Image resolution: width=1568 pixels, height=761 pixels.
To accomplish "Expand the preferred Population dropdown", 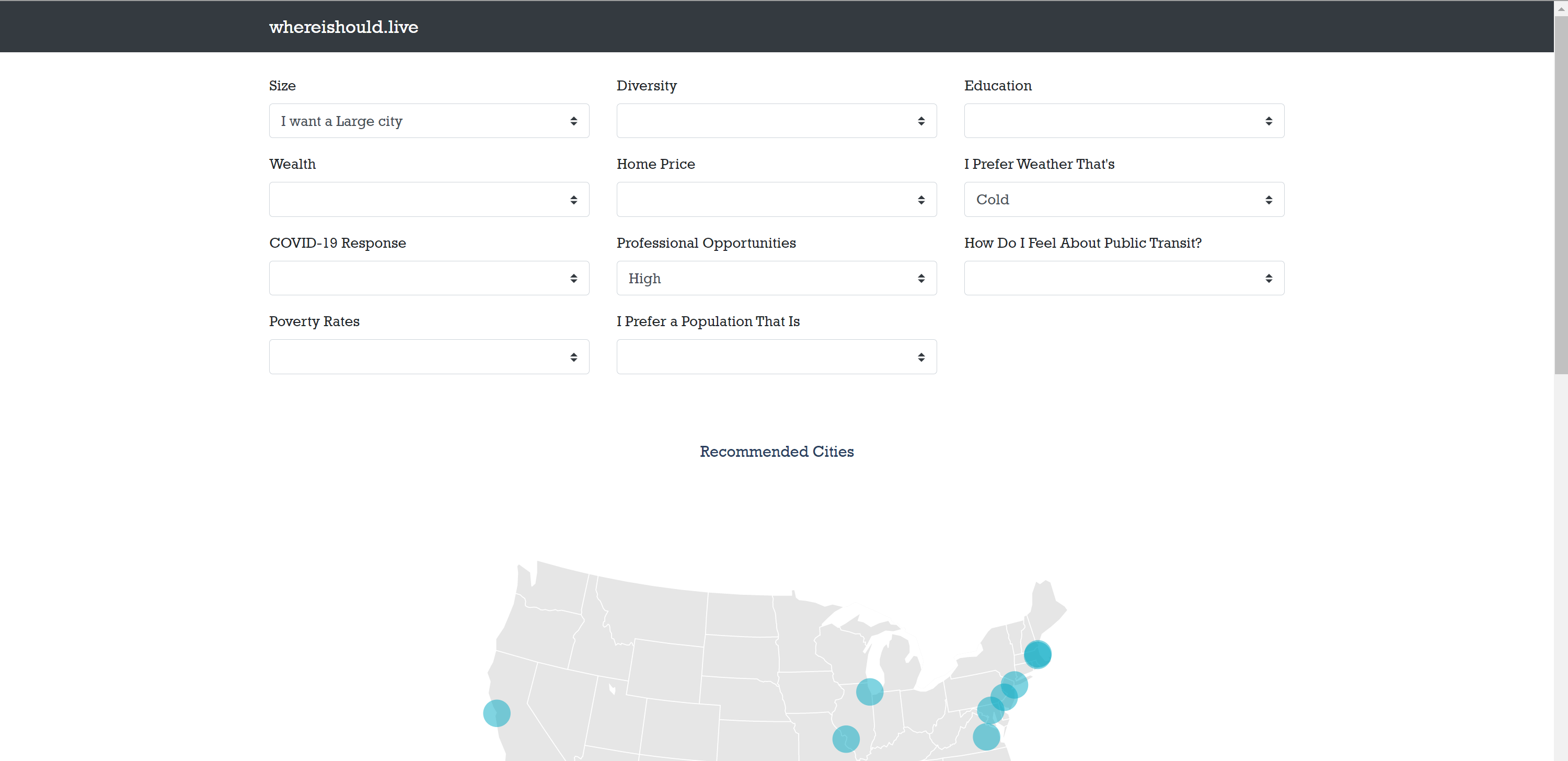I will coord(776,357).
